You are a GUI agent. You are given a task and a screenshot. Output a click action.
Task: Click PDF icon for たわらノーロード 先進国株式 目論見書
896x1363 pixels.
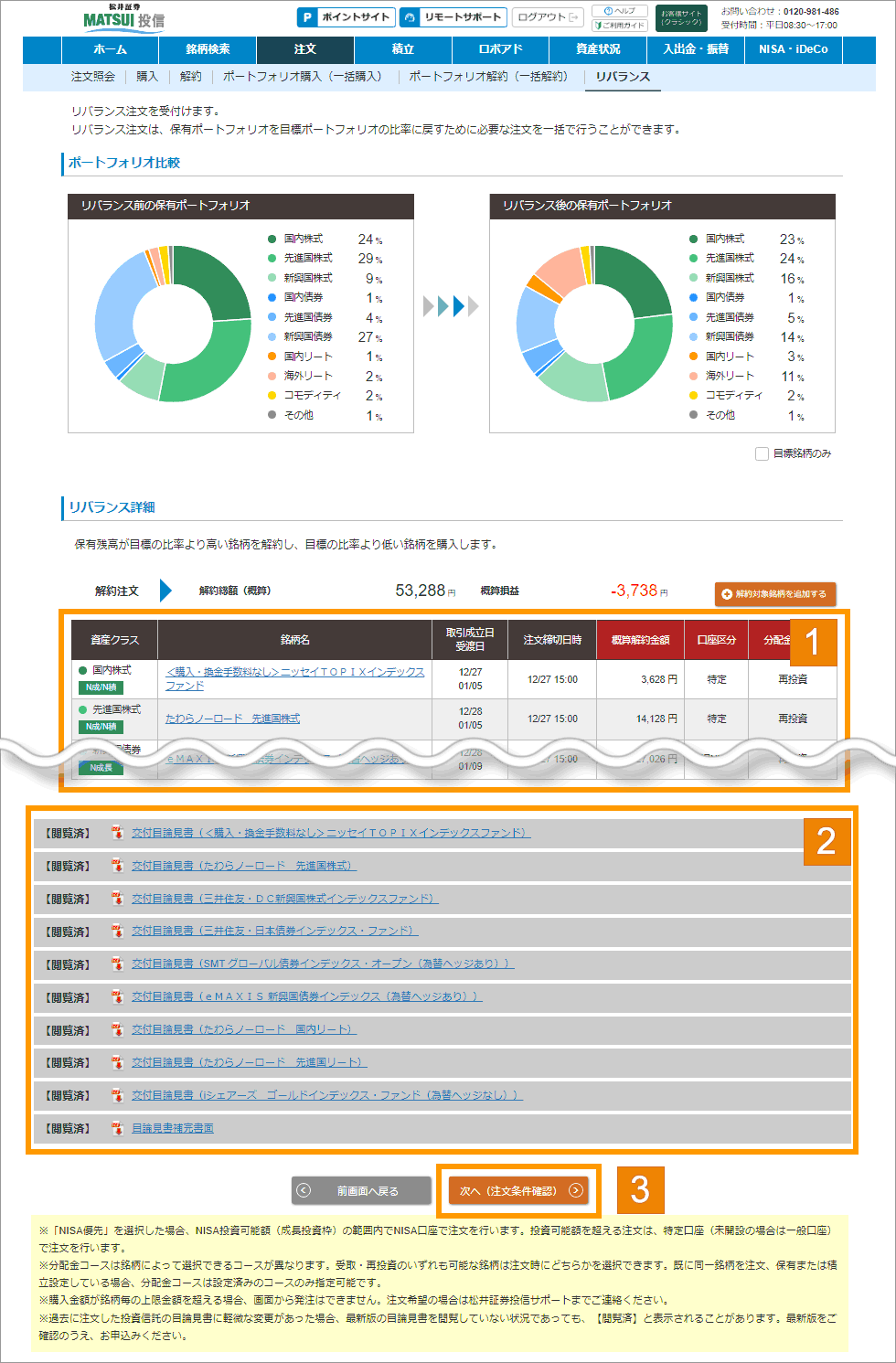(117, 866)
